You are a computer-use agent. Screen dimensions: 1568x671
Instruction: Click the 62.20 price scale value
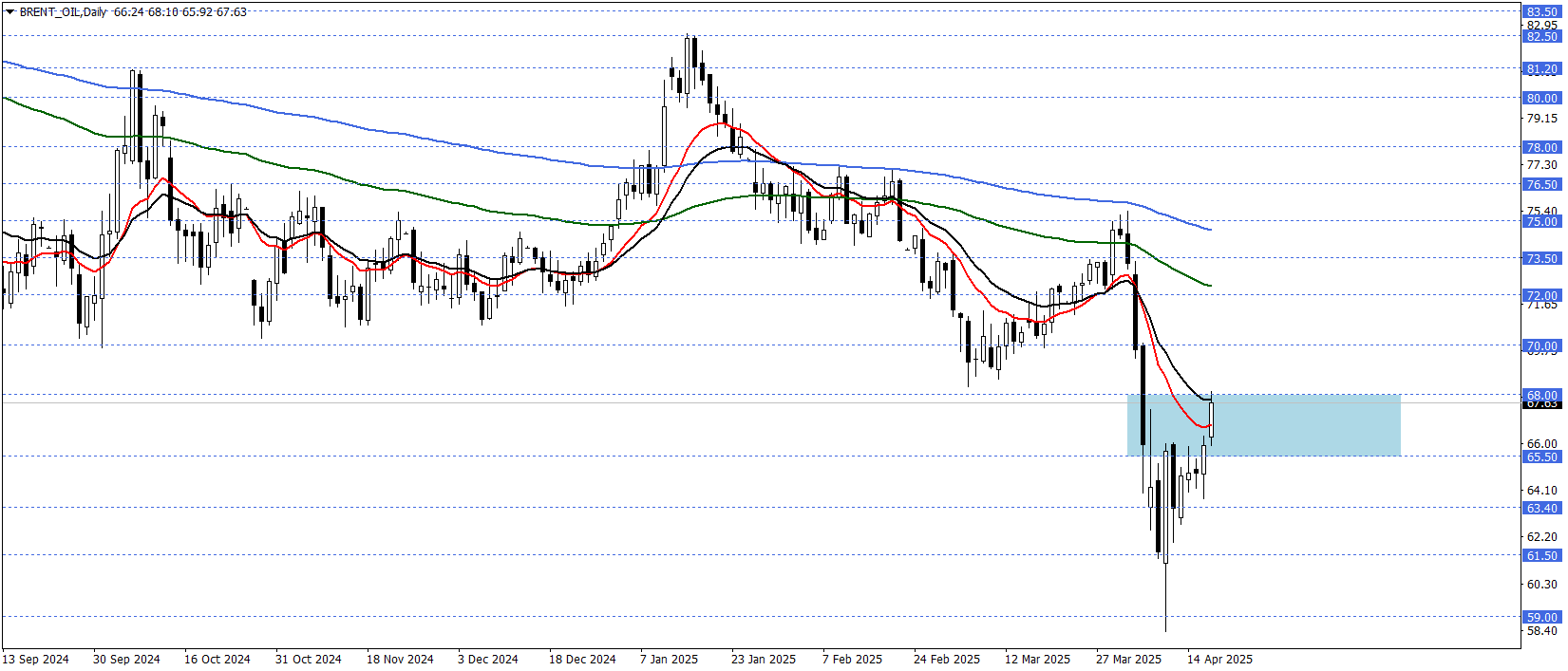pos(1541,536)
